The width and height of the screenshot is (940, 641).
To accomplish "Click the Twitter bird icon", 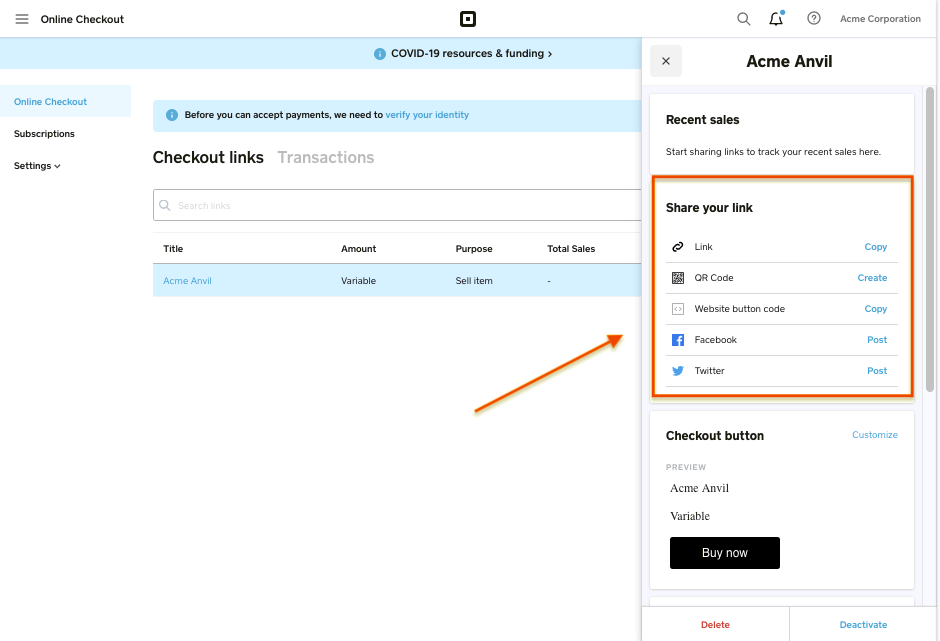I will 678,371.
